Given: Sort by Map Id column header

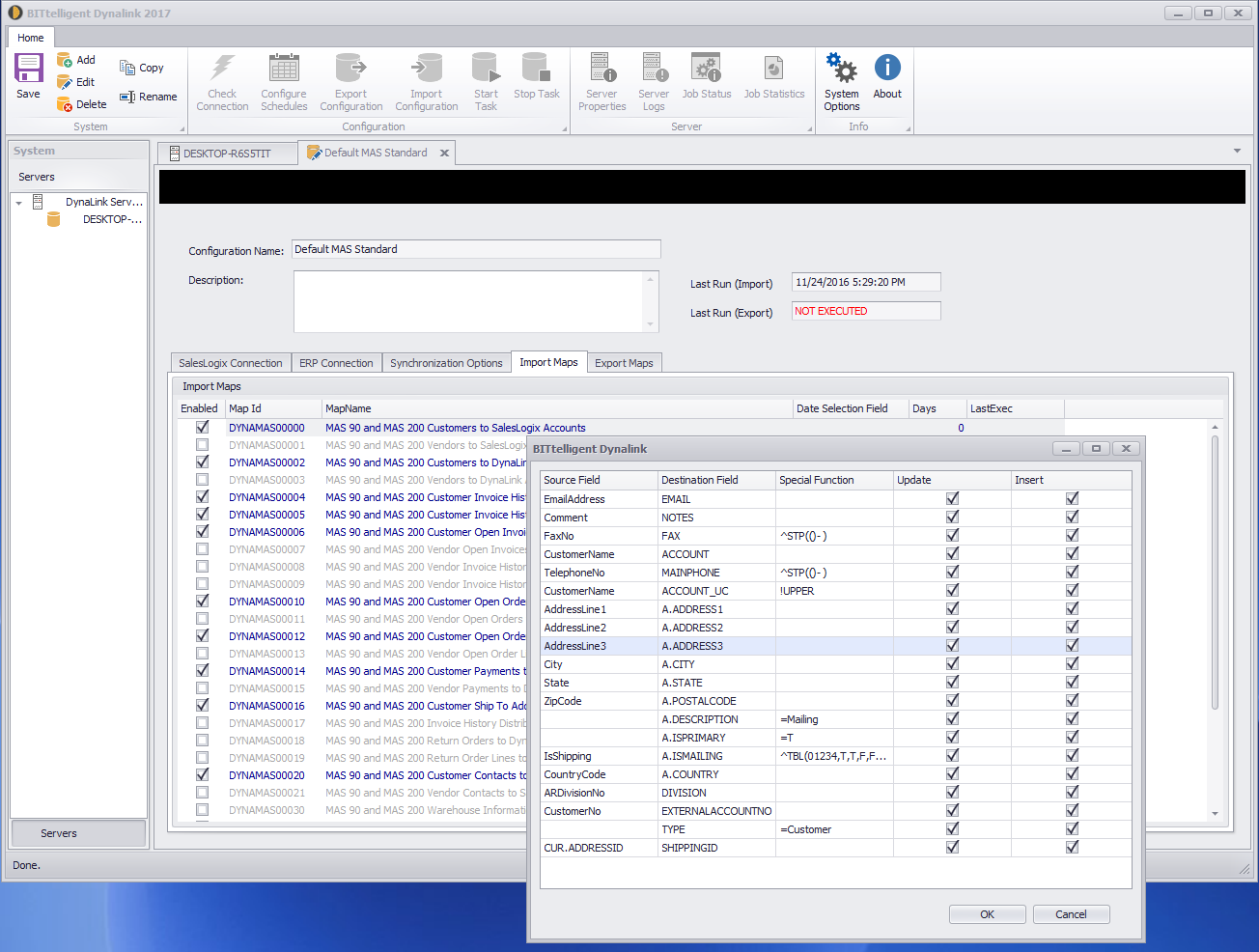Looking at the screenshot, I should point(273,408).
